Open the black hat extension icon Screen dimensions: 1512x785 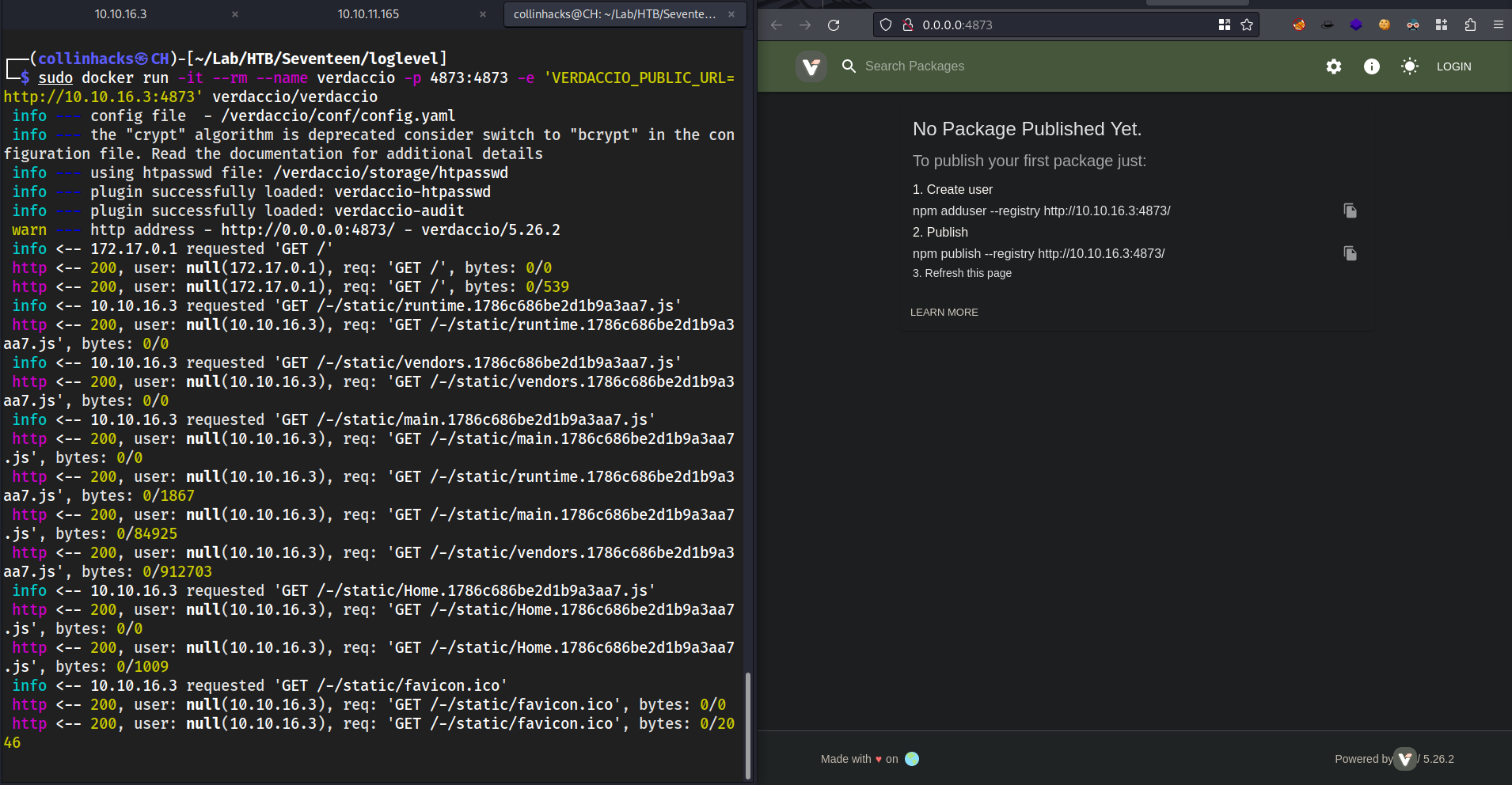click(x=1328, y=25)
